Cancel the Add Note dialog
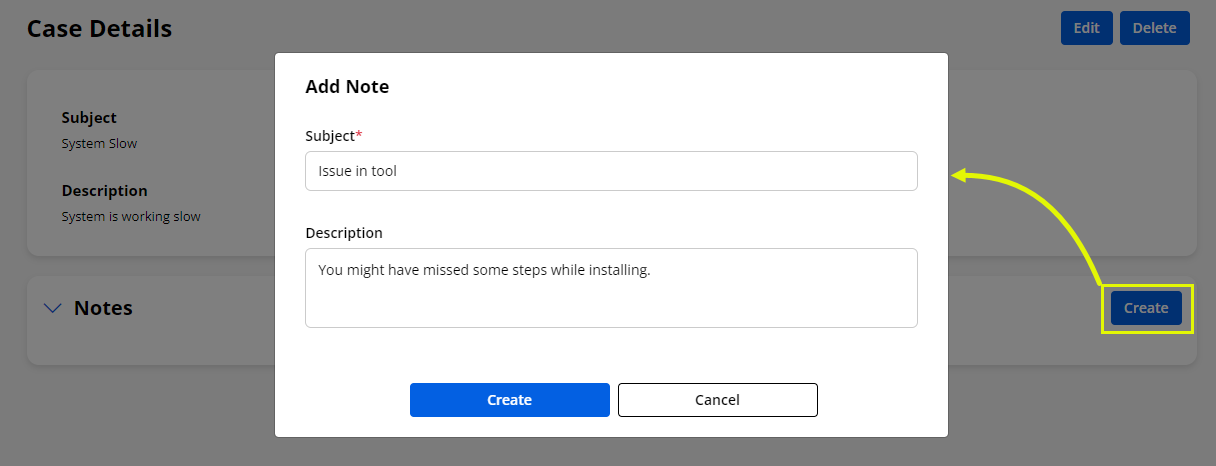Screen dimensions: 1216x466 [717, 400]
